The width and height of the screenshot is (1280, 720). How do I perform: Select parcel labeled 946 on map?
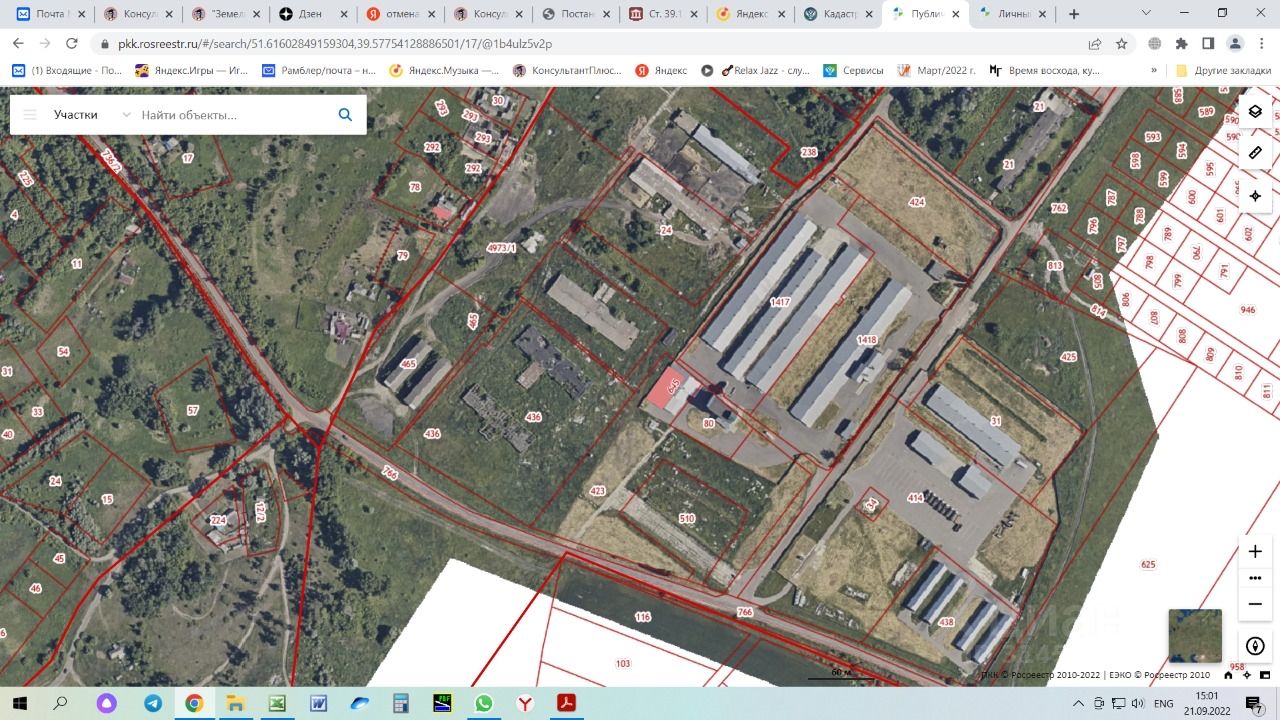[1247, 310]
